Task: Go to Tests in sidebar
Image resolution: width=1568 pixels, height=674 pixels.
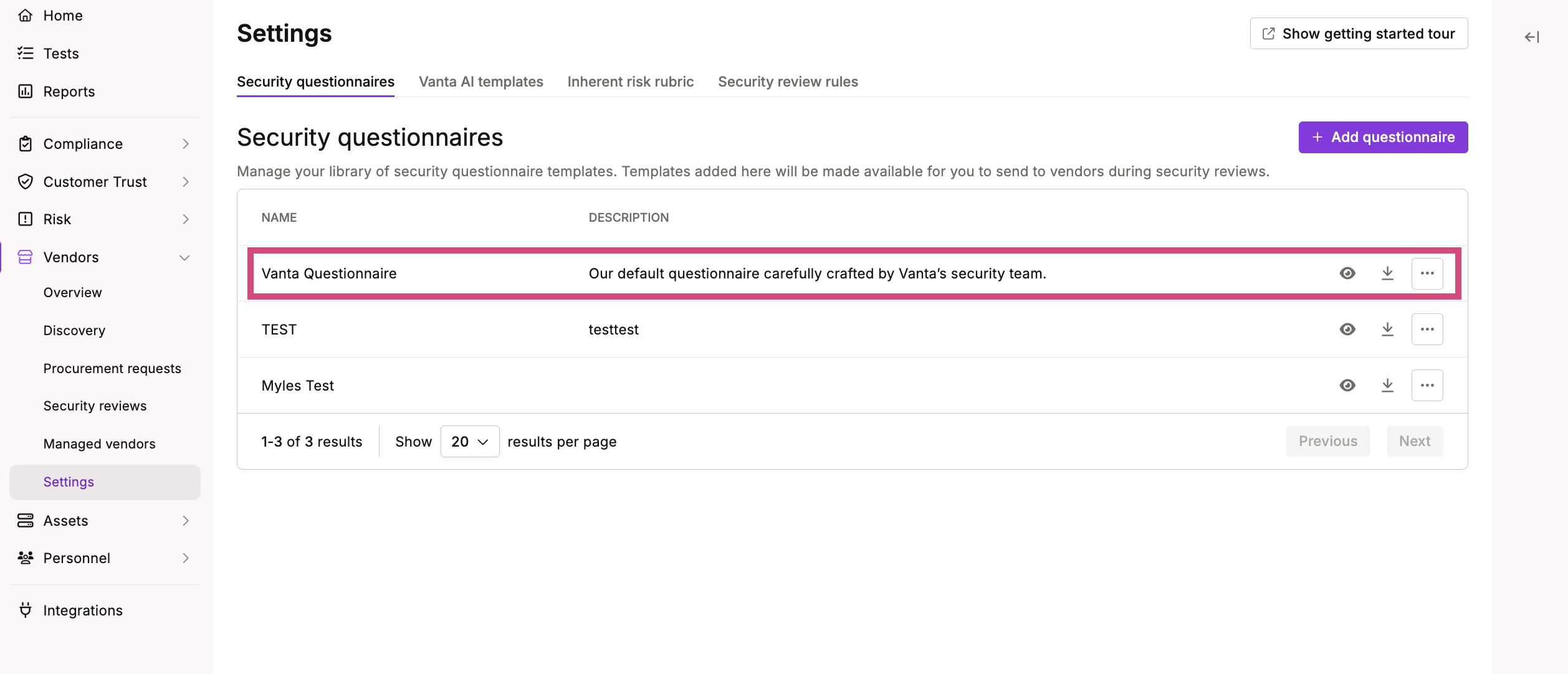Action: [x=61, y=54]
